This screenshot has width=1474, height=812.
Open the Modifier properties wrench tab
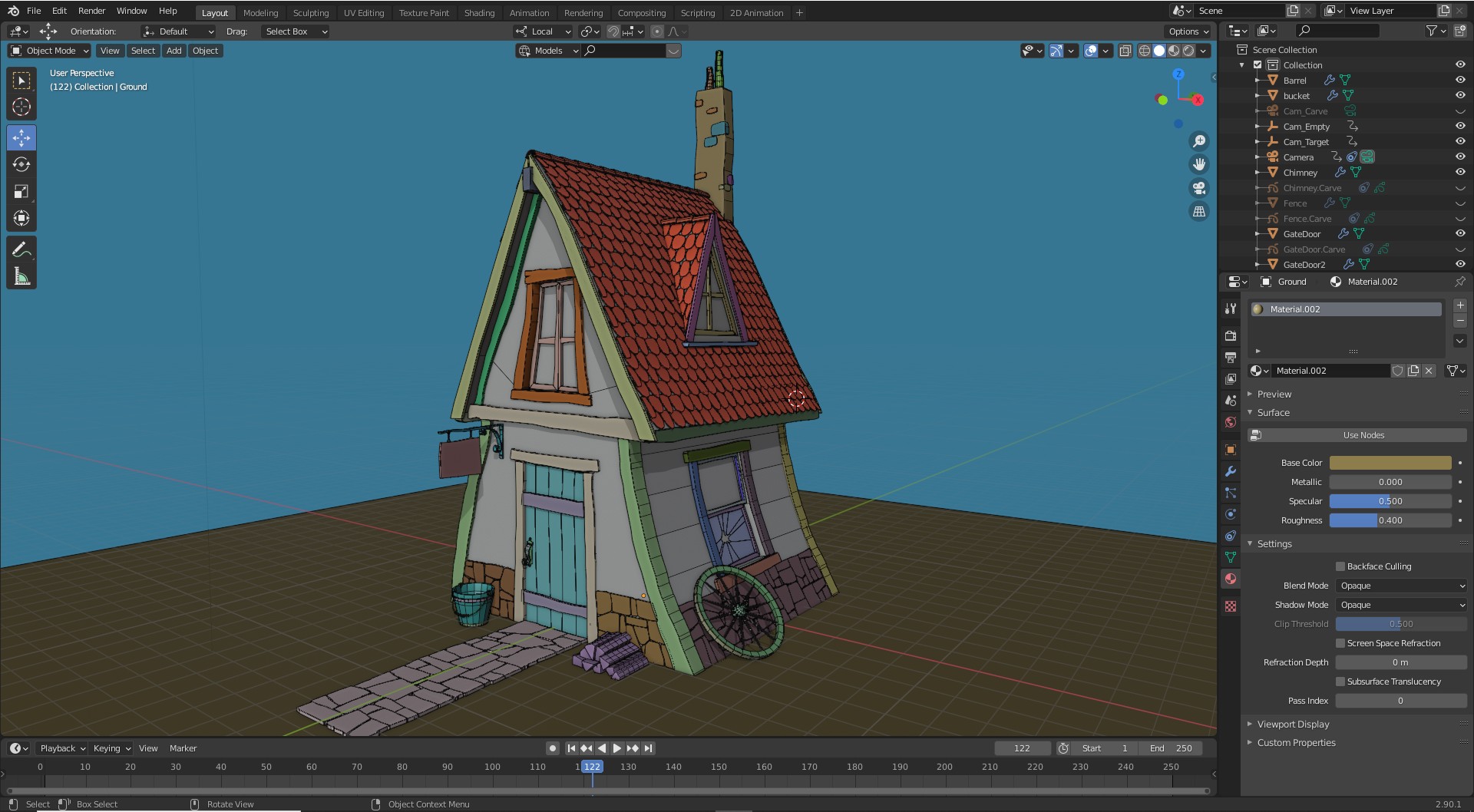click(x=1231, y=471)
